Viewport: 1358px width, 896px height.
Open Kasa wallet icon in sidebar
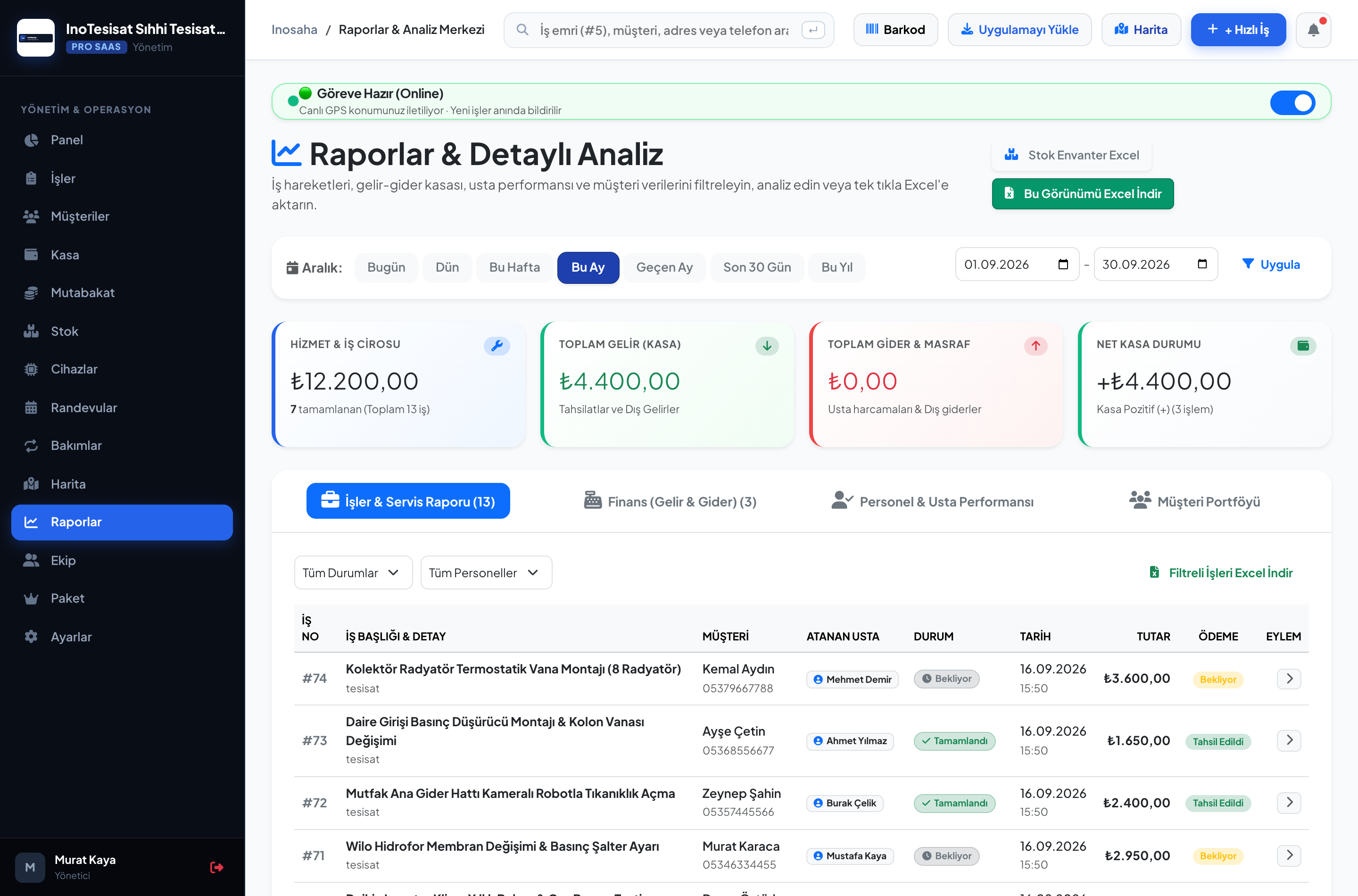click(31, 254)
